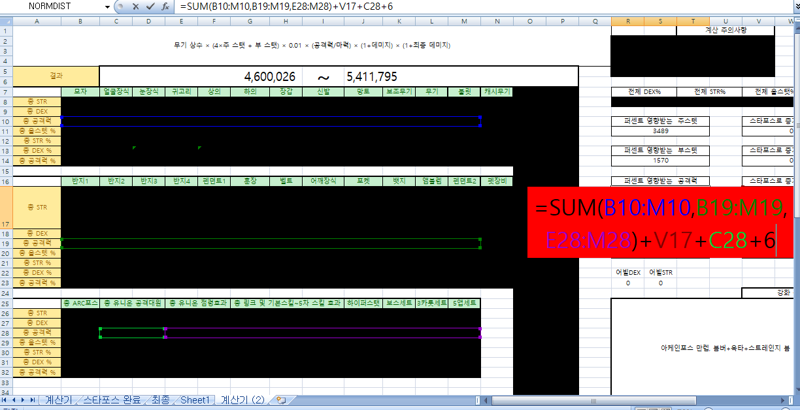Switch to the 계산기 sheet tab

[59, 400]
